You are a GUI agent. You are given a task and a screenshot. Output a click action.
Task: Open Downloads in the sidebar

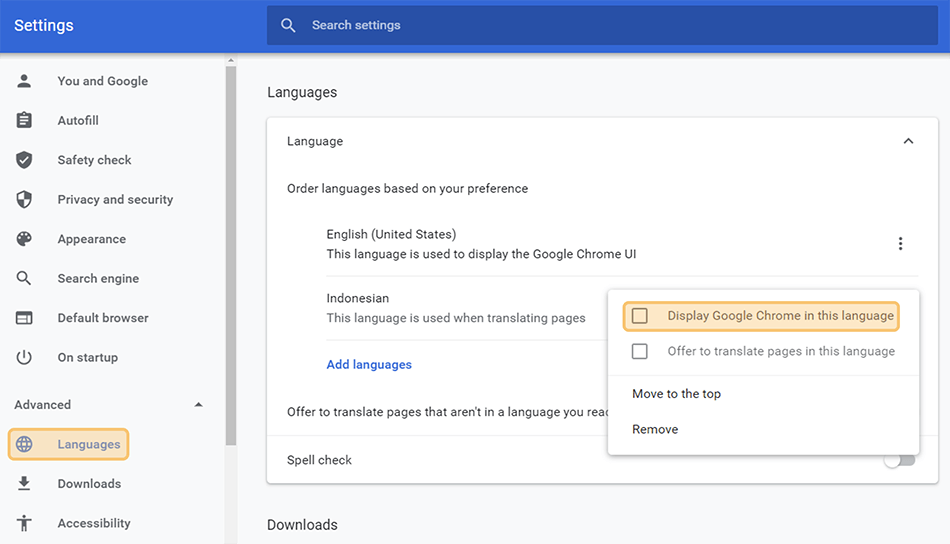point(90,483)
